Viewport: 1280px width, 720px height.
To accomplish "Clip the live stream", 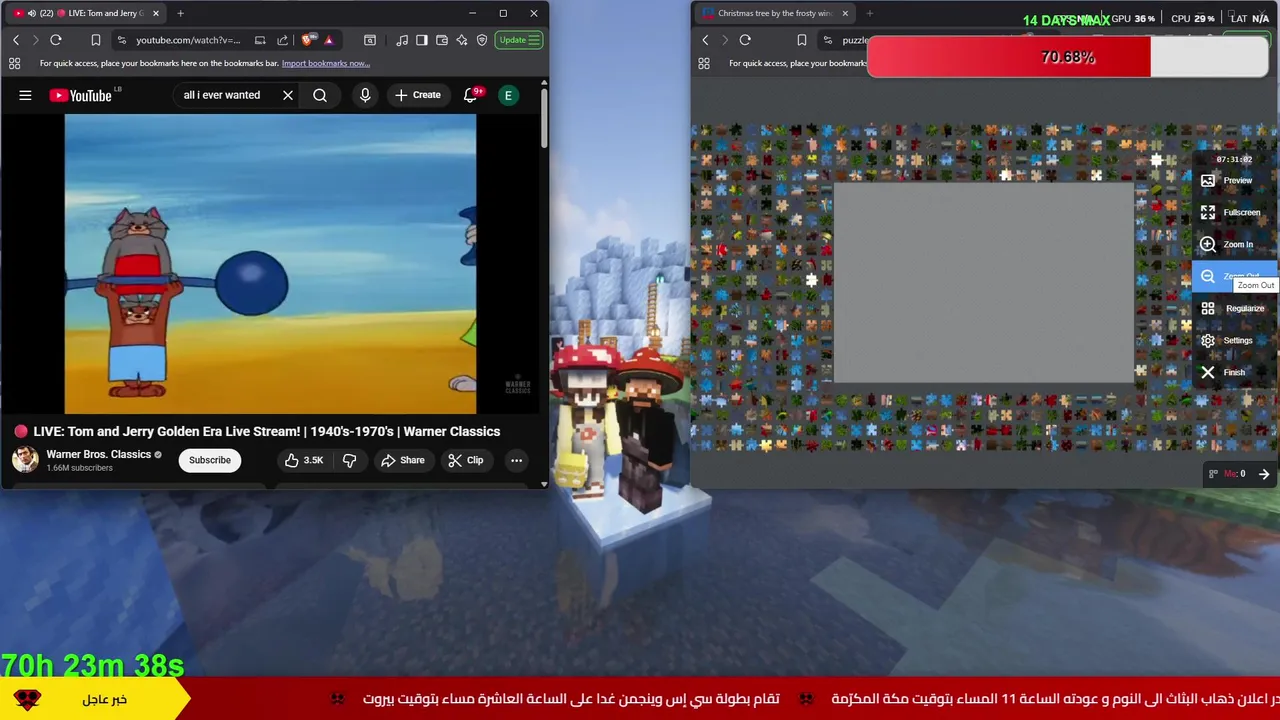I will point(466,460).
